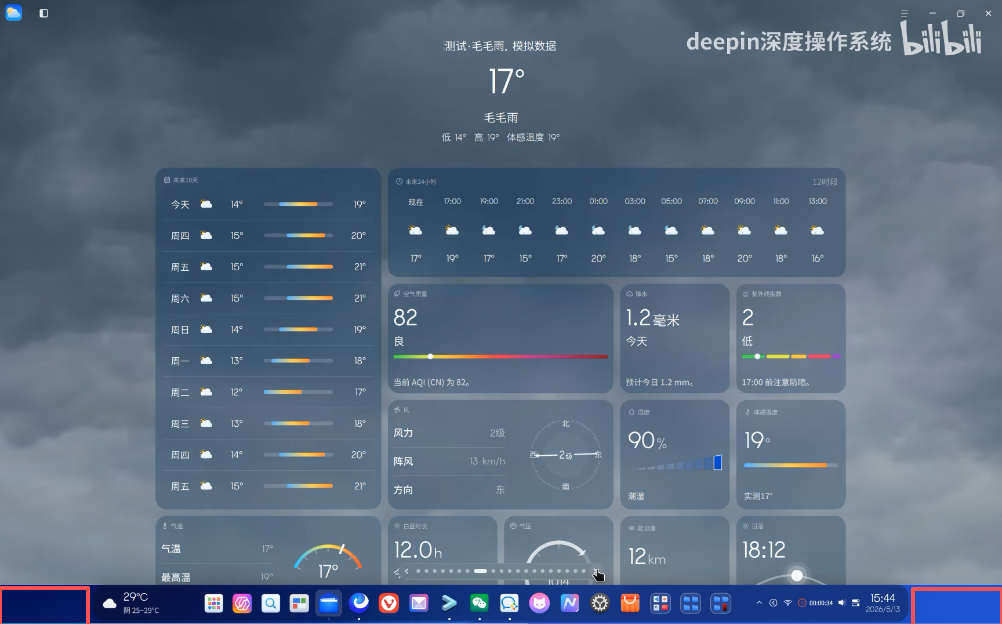This screenshot has height=624, width=1002.
Task: Click the 现在 hourly forecast column
Action: (415, 230)
